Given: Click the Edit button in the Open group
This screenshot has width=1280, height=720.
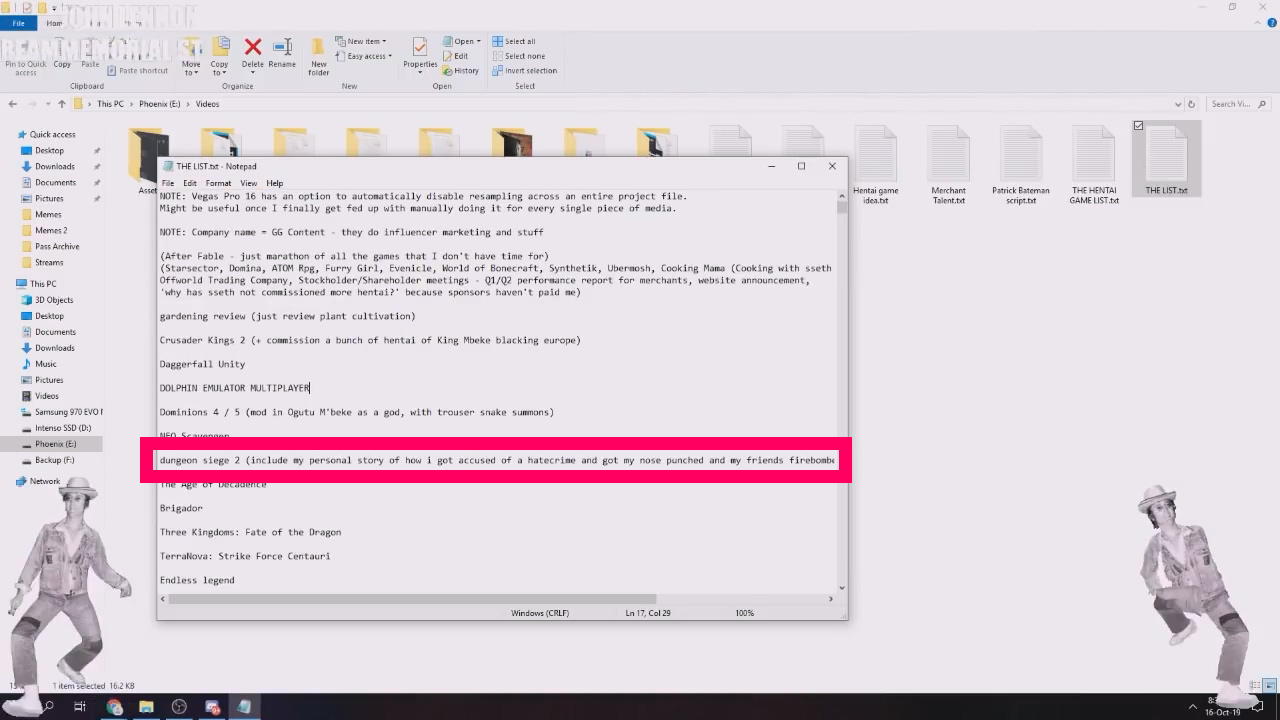Looking at the screenshot, I should pyautogui.click(x=455, y=56).
